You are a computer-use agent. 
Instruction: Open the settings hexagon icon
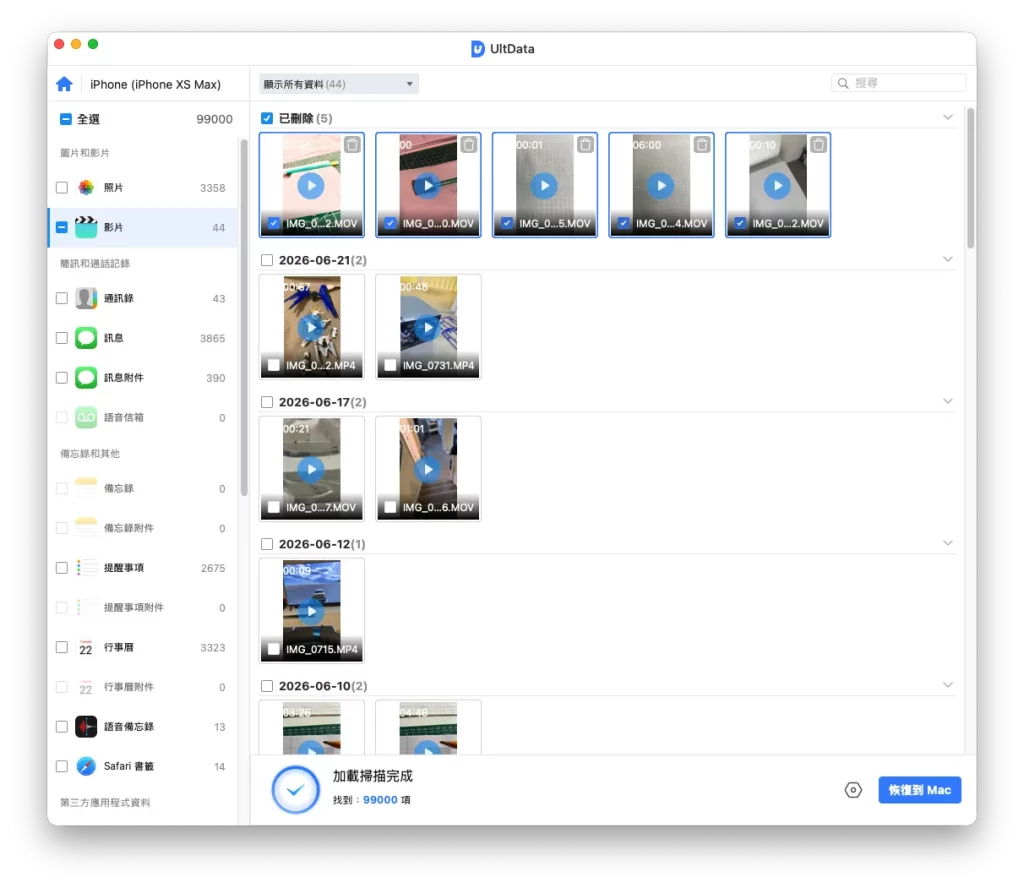[x=853, y=790]
